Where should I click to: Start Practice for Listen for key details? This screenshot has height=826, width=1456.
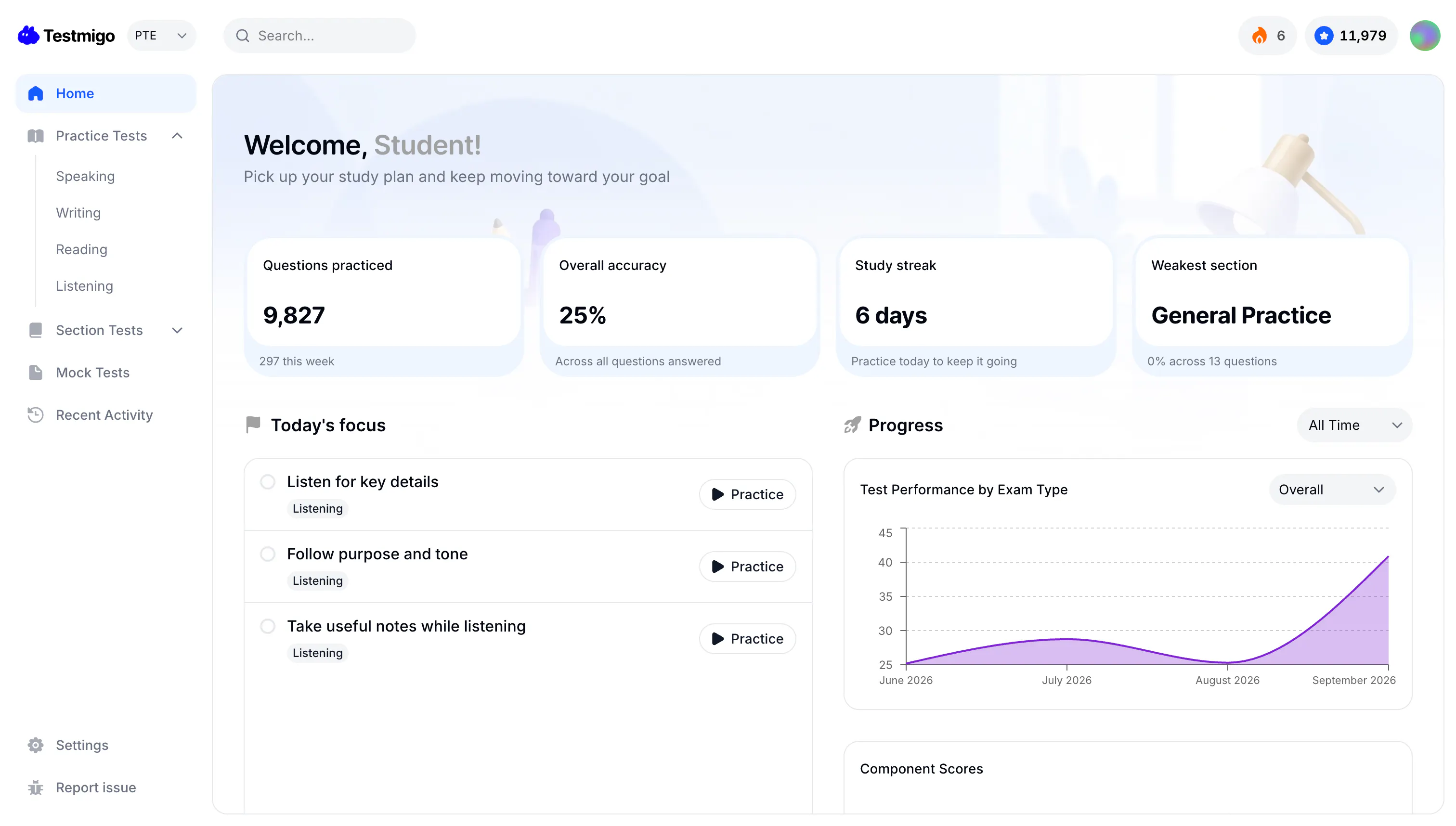coord(747,494)
